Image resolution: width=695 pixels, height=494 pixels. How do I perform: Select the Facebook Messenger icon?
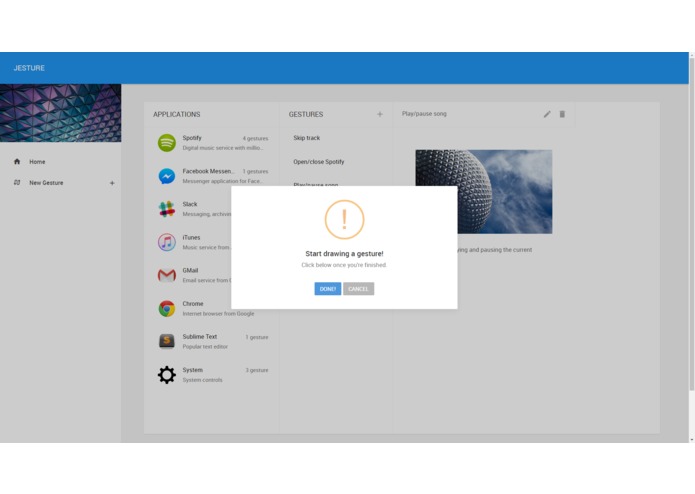click(x=167, y=176)
